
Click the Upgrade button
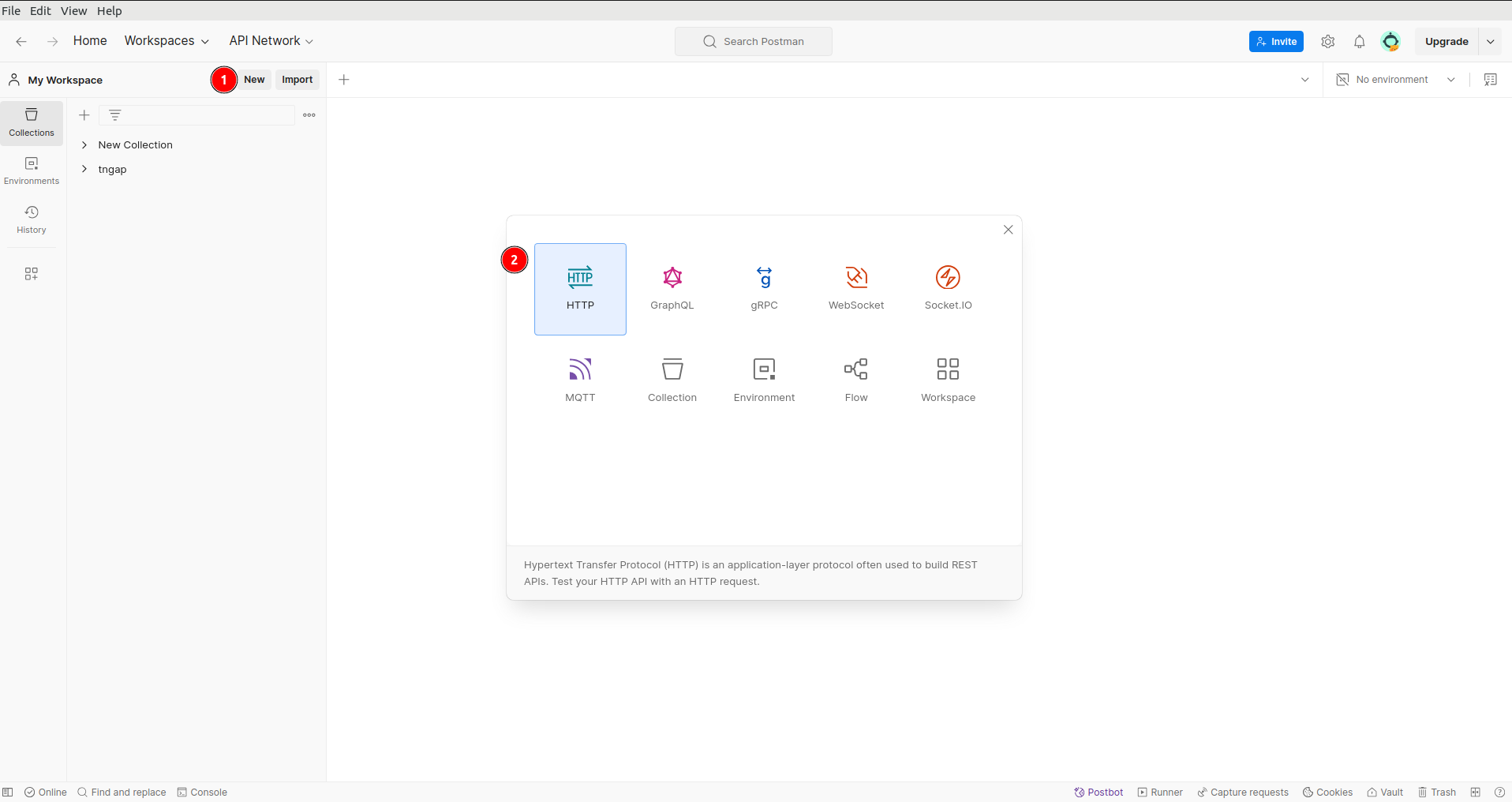click(1447, 42)
